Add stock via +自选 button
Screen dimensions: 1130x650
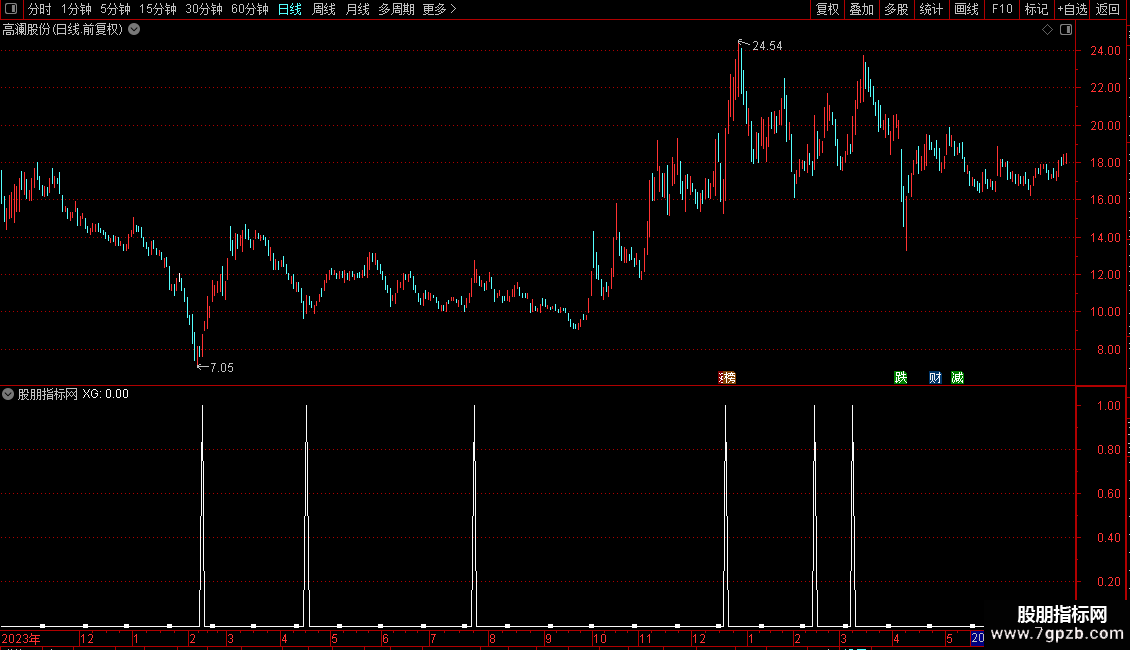coord(1072,9)
